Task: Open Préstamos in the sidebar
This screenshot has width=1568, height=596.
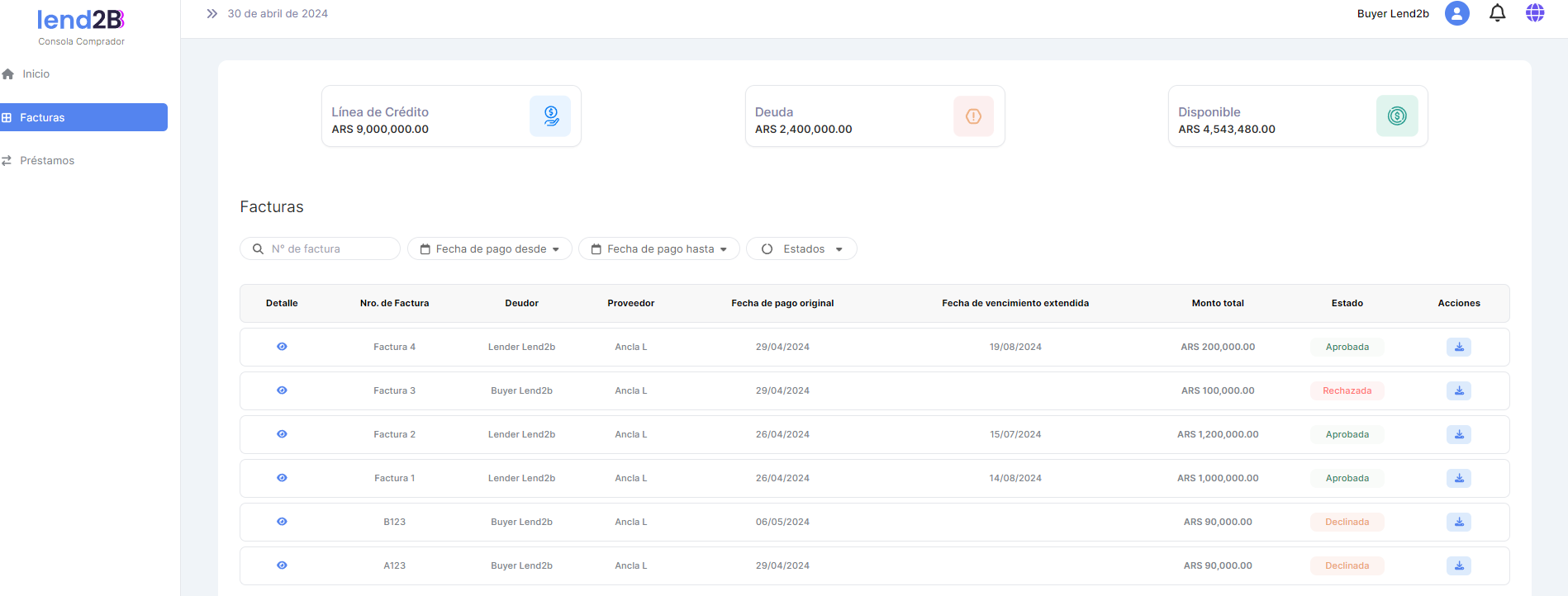Action: 47,161
